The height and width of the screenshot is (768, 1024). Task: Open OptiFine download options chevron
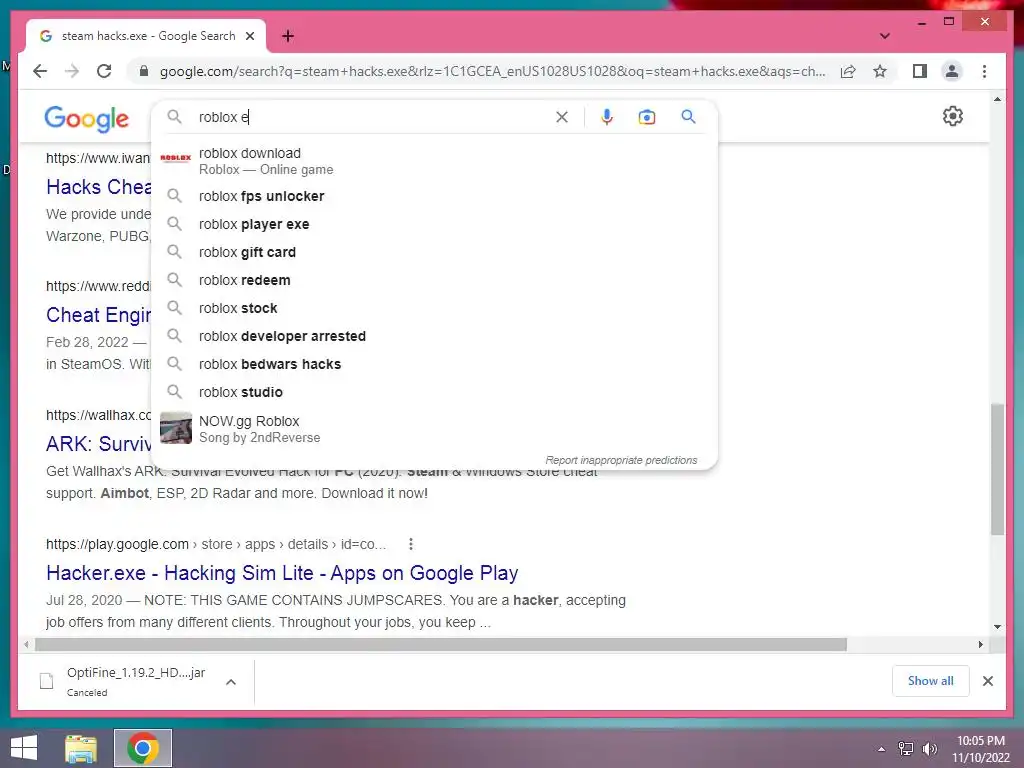pyautogui.click(x=231, y=682)
